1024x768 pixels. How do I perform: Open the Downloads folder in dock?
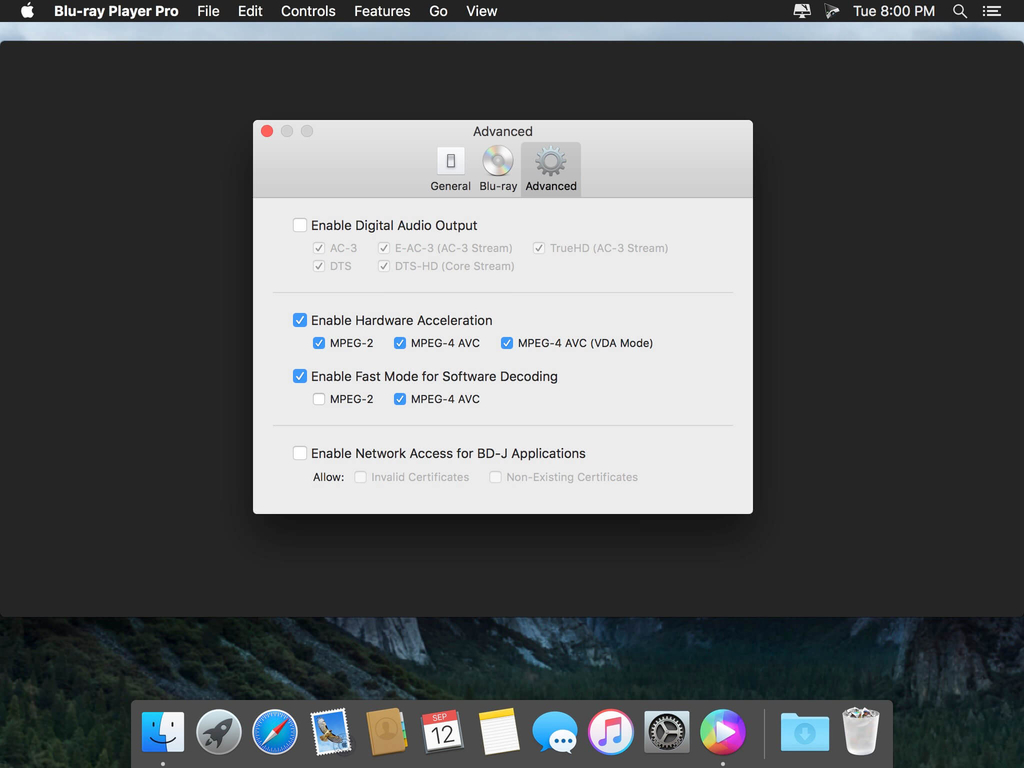805,733
